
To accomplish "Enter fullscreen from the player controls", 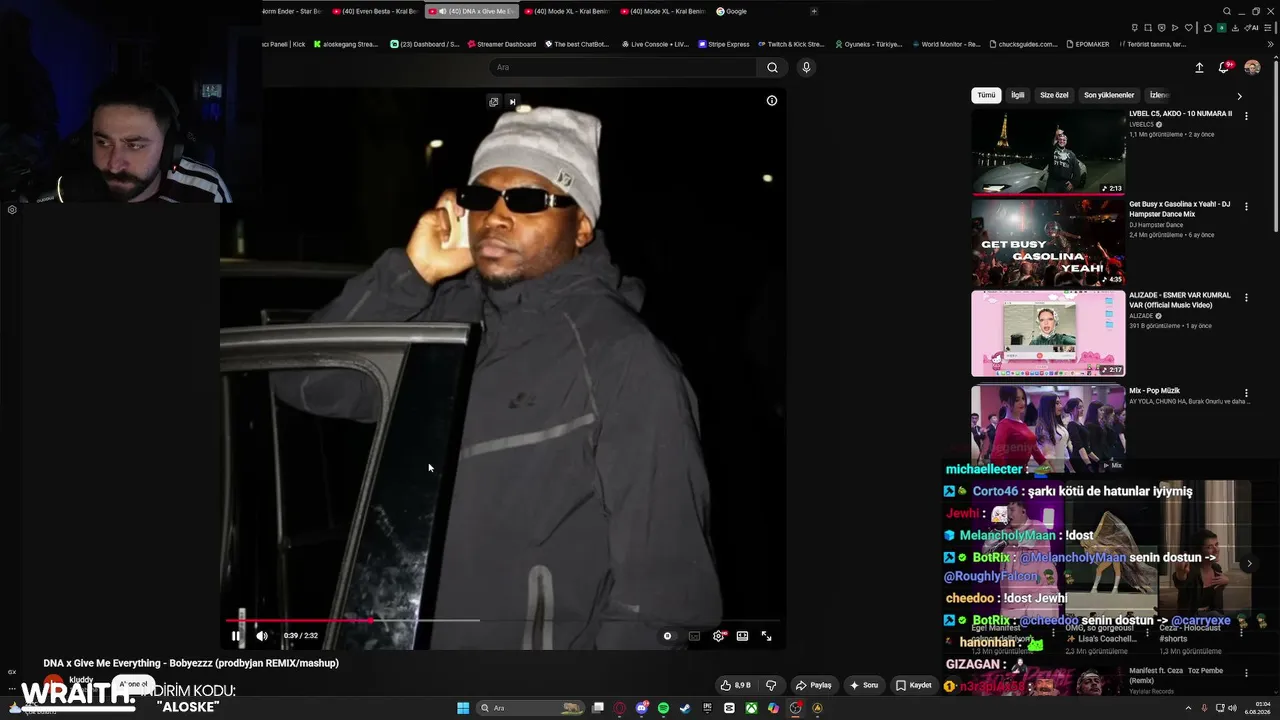I will coord(767,636).
